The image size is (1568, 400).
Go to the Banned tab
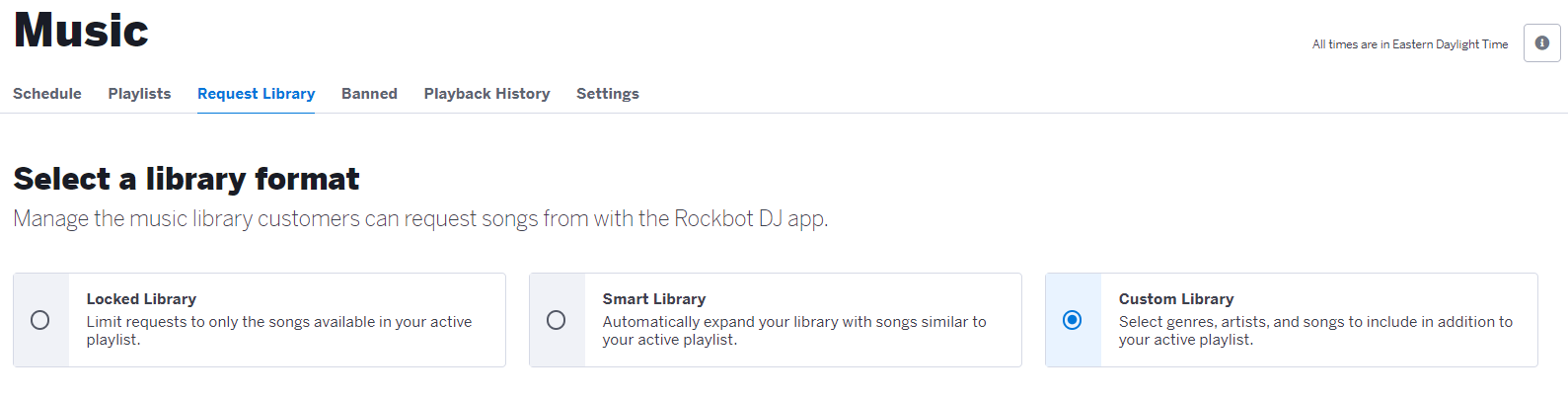[369, 94]
